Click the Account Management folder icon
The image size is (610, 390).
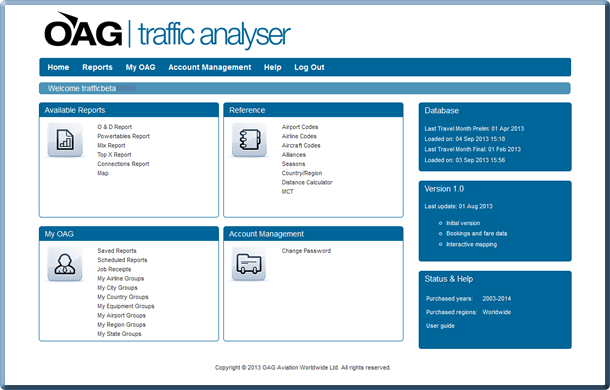click(249, 264)
